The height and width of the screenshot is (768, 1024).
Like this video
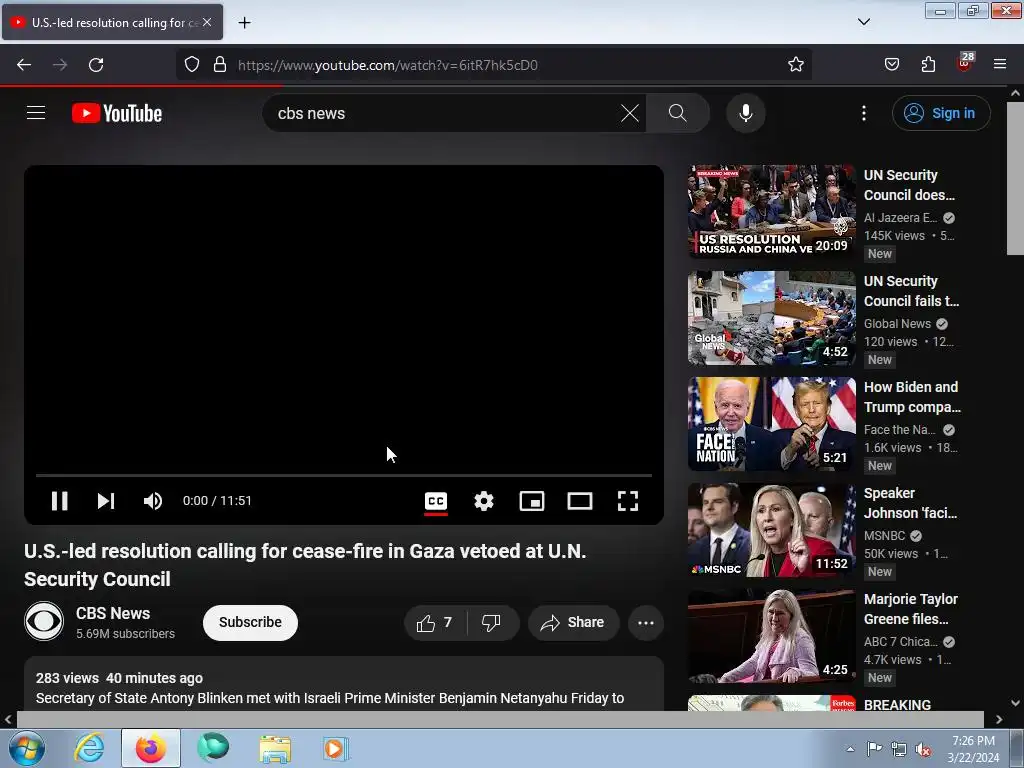pos(435,622)
